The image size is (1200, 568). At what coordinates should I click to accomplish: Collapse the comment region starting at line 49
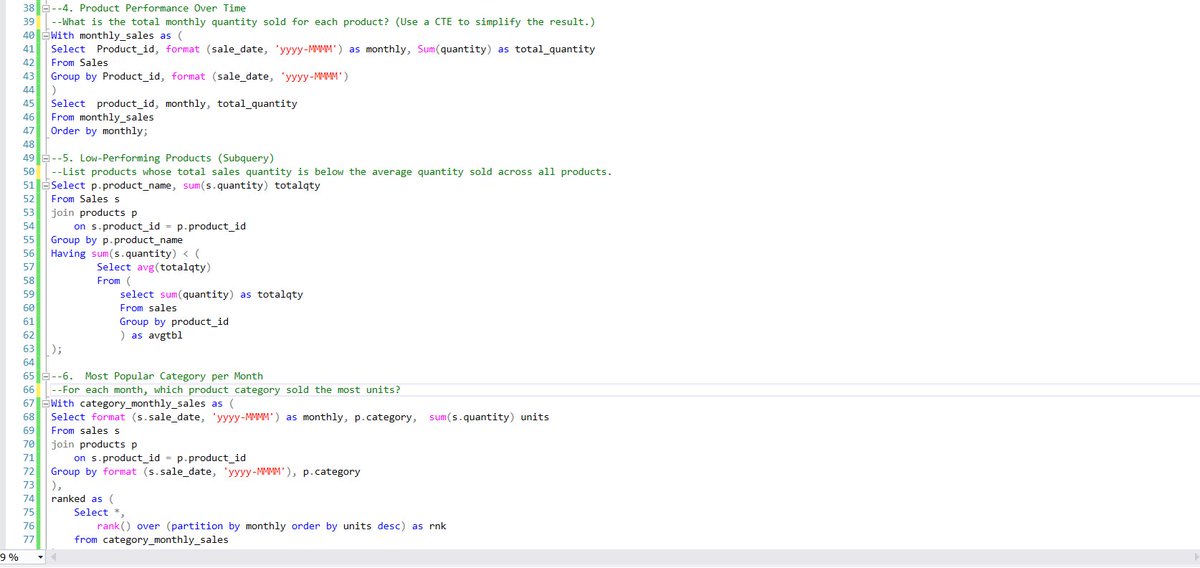click(46, 158)
